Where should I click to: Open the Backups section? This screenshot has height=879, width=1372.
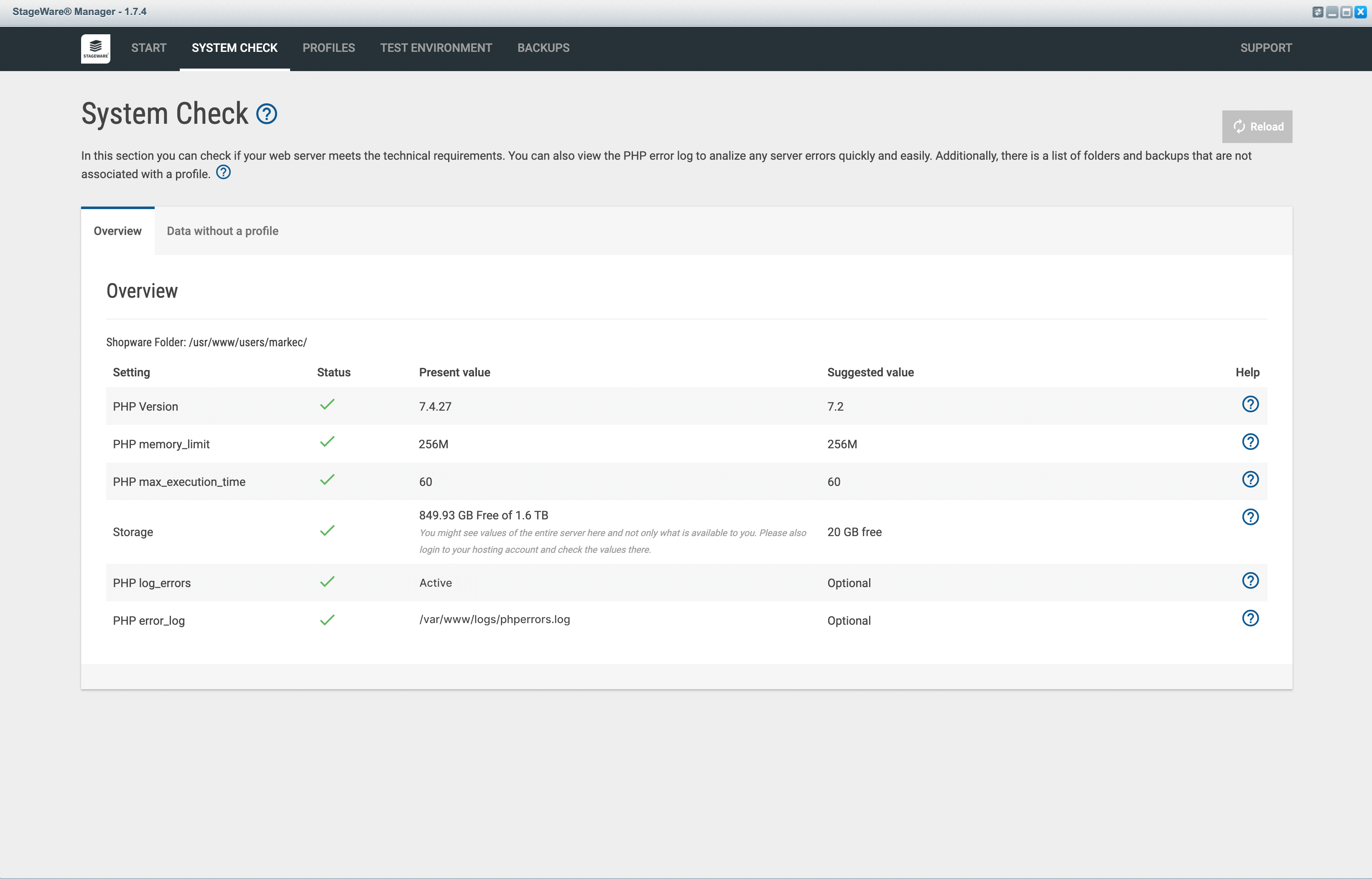point(543,47)
